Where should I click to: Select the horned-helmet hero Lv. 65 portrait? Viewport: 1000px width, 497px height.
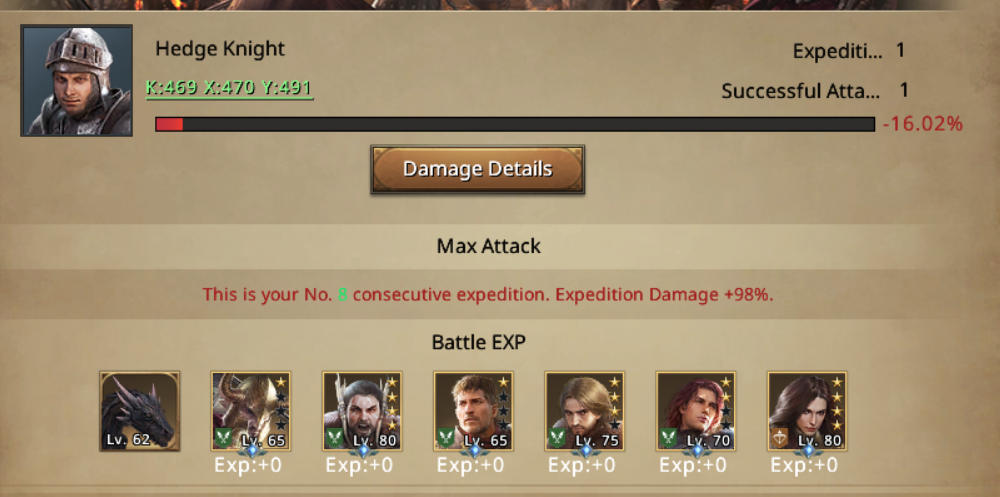(x=251, y=412)
